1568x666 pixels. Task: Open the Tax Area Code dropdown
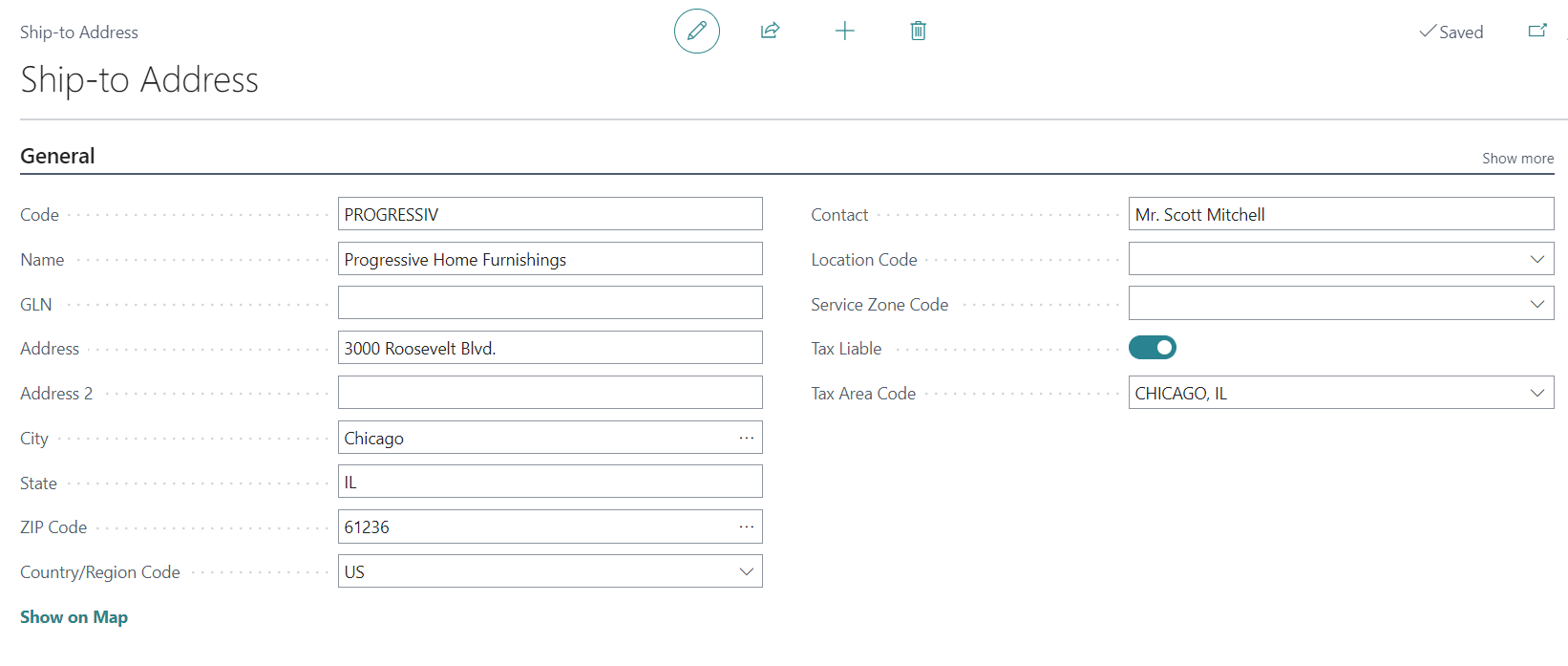tap(1536, 393)
